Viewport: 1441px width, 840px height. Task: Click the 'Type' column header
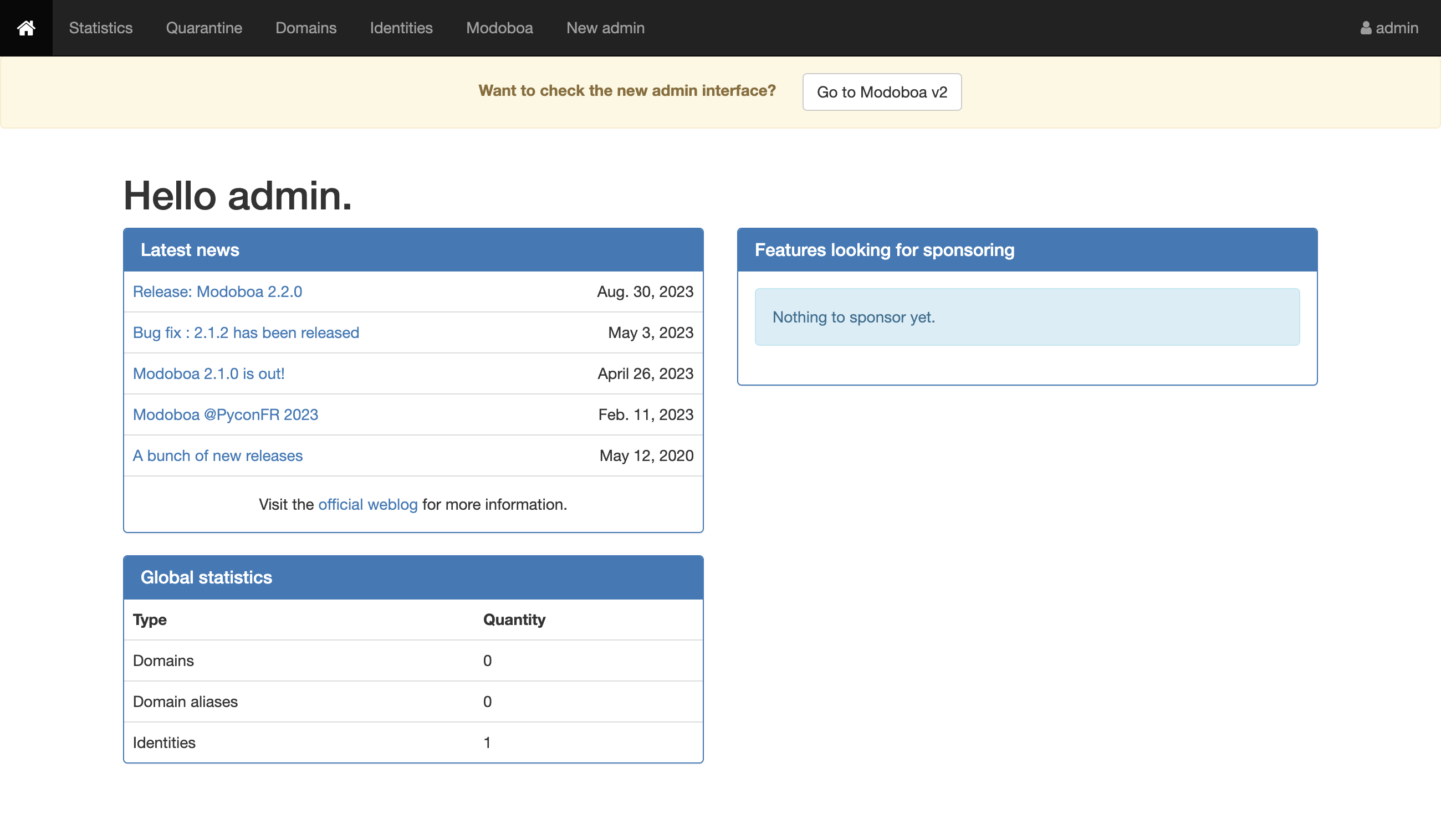(x=150, y=620)
